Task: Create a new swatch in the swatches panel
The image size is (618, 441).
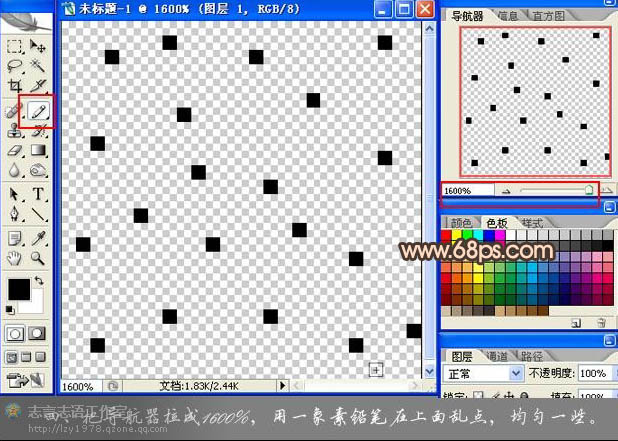Action: (x=576, y=323)
